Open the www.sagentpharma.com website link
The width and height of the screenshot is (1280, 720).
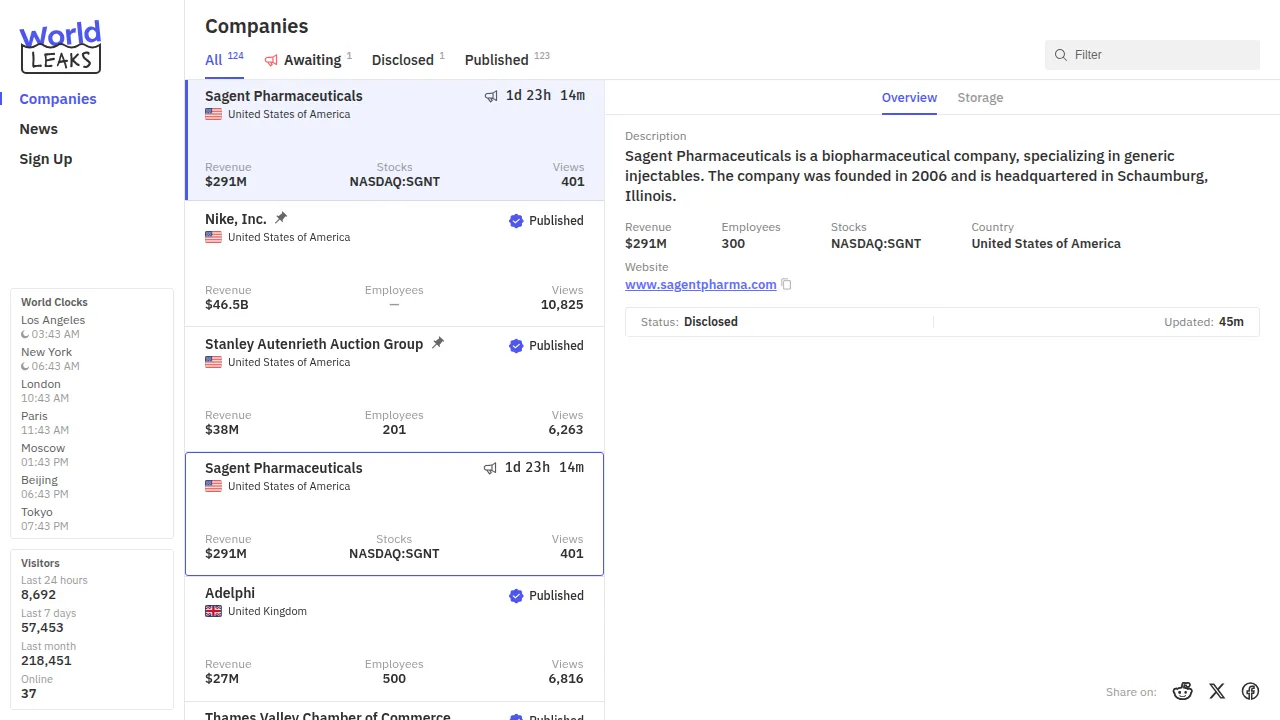(x=700, y=285)
